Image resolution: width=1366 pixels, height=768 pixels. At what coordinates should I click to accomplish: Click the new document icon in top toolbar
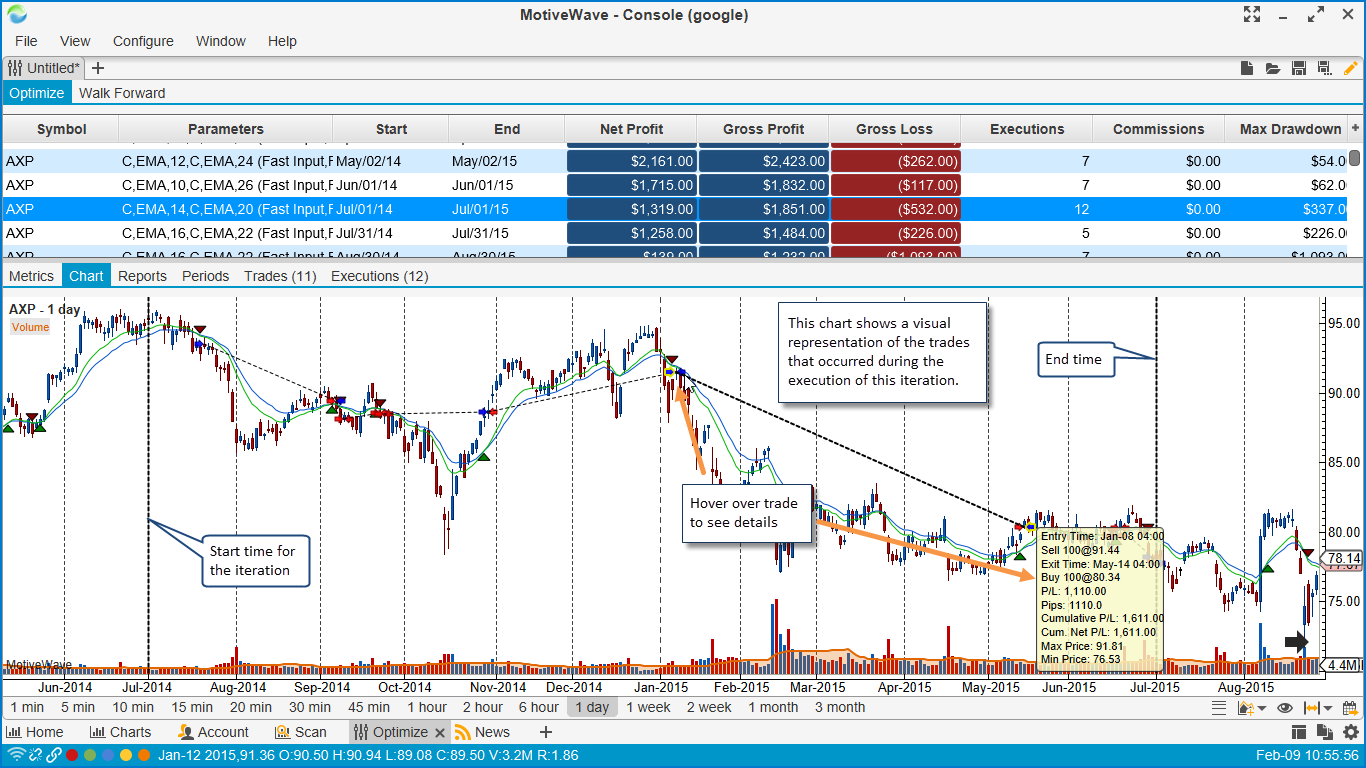pos(1247,68)
